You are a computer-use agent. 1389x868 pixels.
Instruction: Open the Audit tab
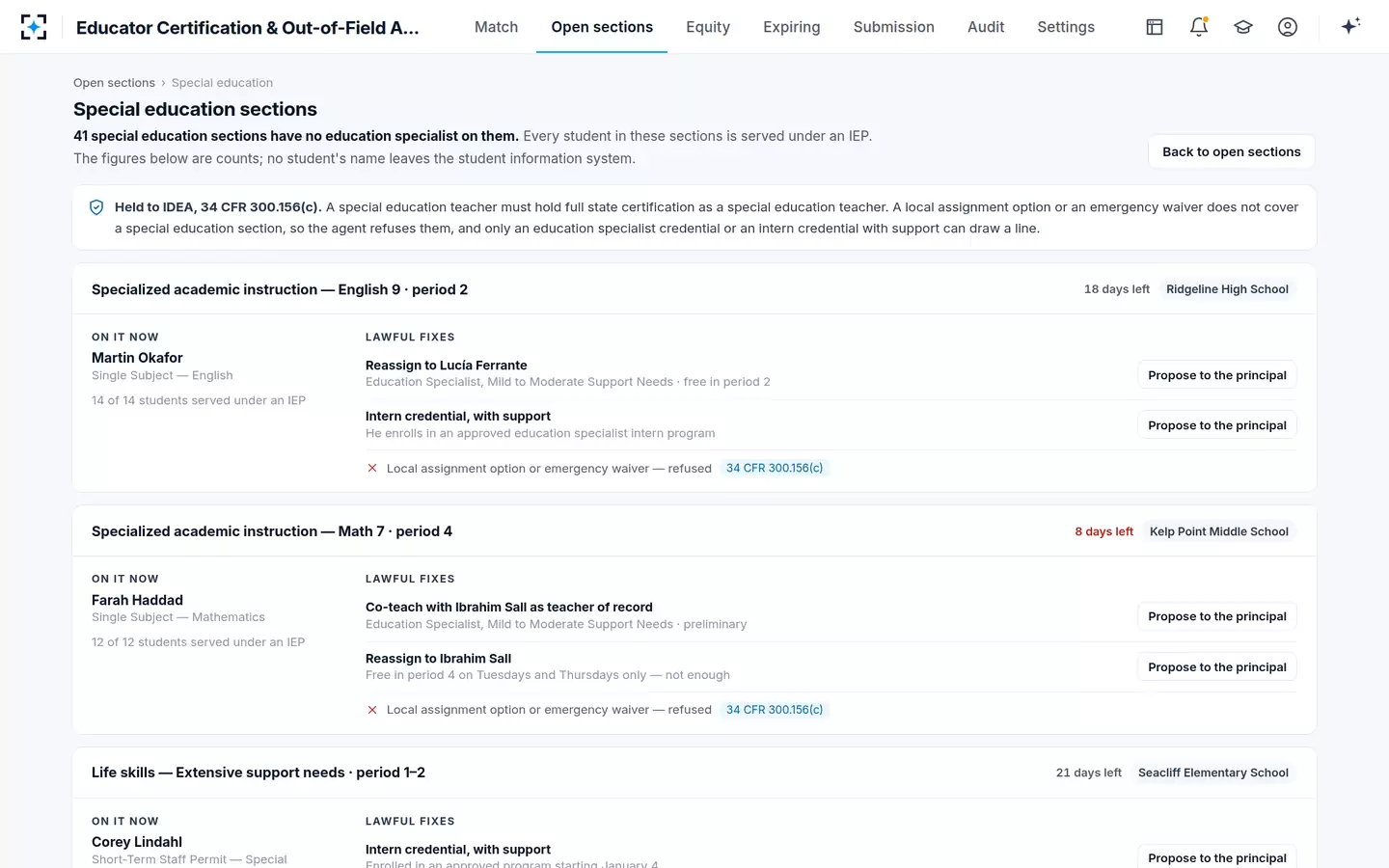click(x=986, y=27)
